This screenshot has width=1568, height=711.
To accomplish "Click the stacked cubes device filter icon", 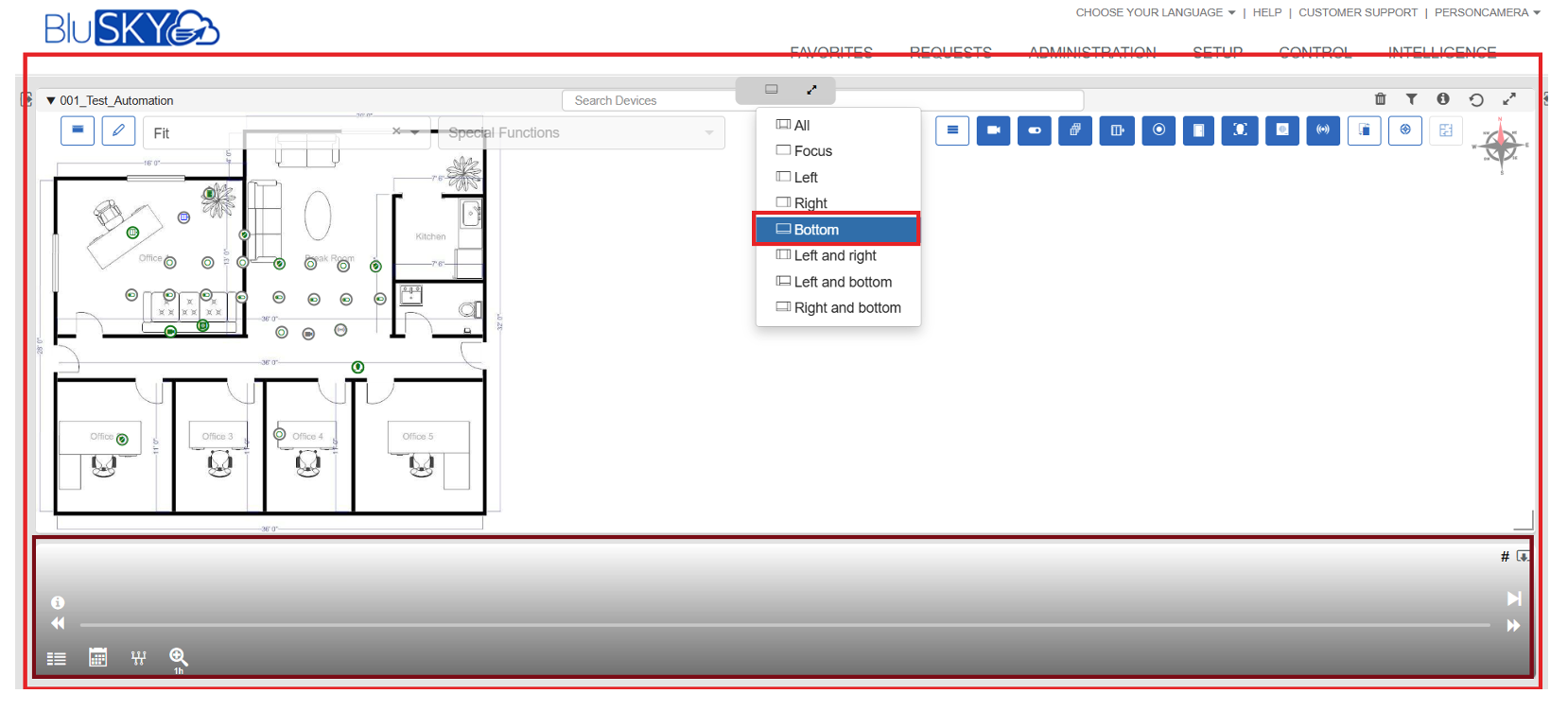I will (1075, 130).
